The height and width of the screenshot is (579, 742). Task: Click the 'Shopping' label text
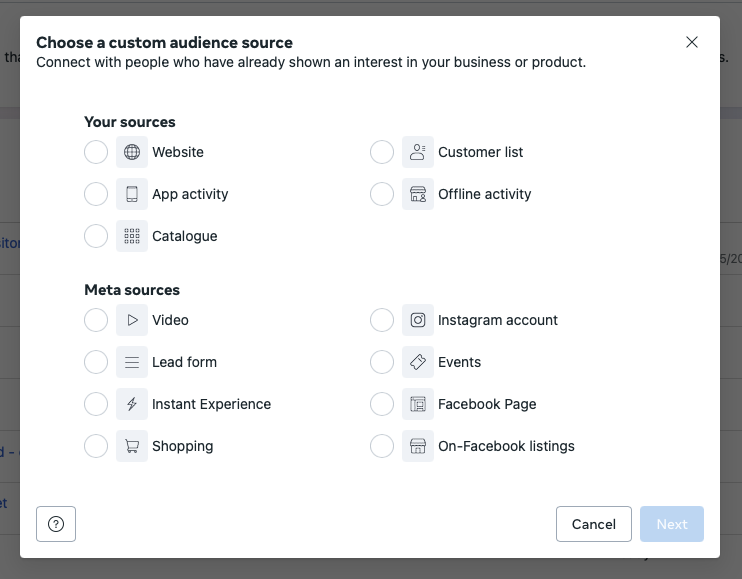point(183,446)
